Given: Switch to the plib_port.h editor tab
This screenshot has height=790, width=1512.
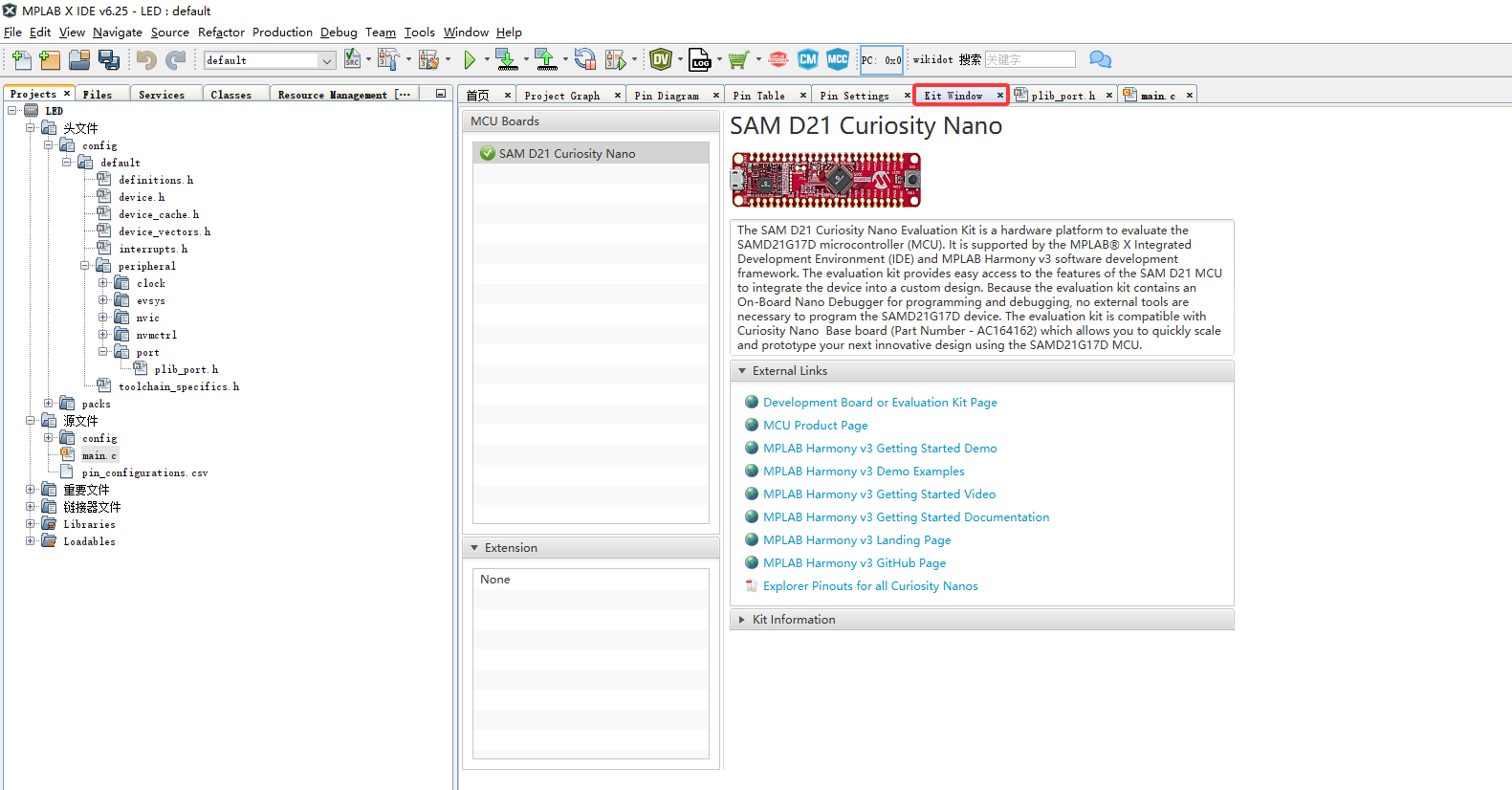Looking at the screenshot, I should [x=1063, y=96].
